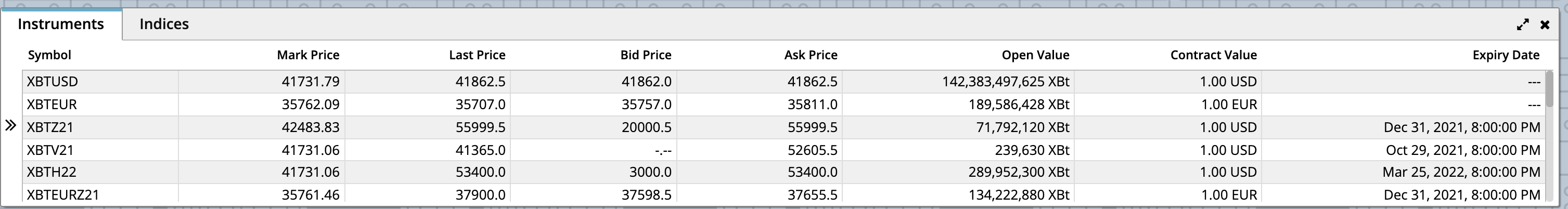
Task: Click XBTZ21 bid price 20000.5
Action: 647,127
